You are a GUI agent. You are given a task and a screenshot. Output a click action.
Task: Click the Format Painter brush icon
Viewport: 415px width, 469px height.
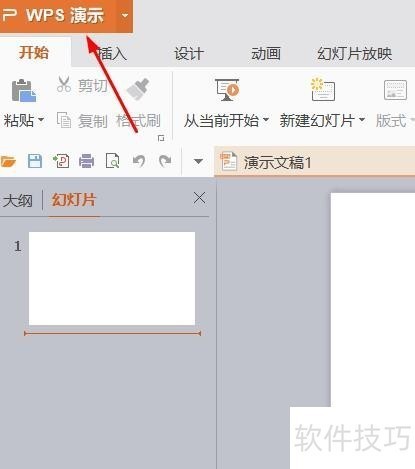pyautogui.click(x=138, y=89)
